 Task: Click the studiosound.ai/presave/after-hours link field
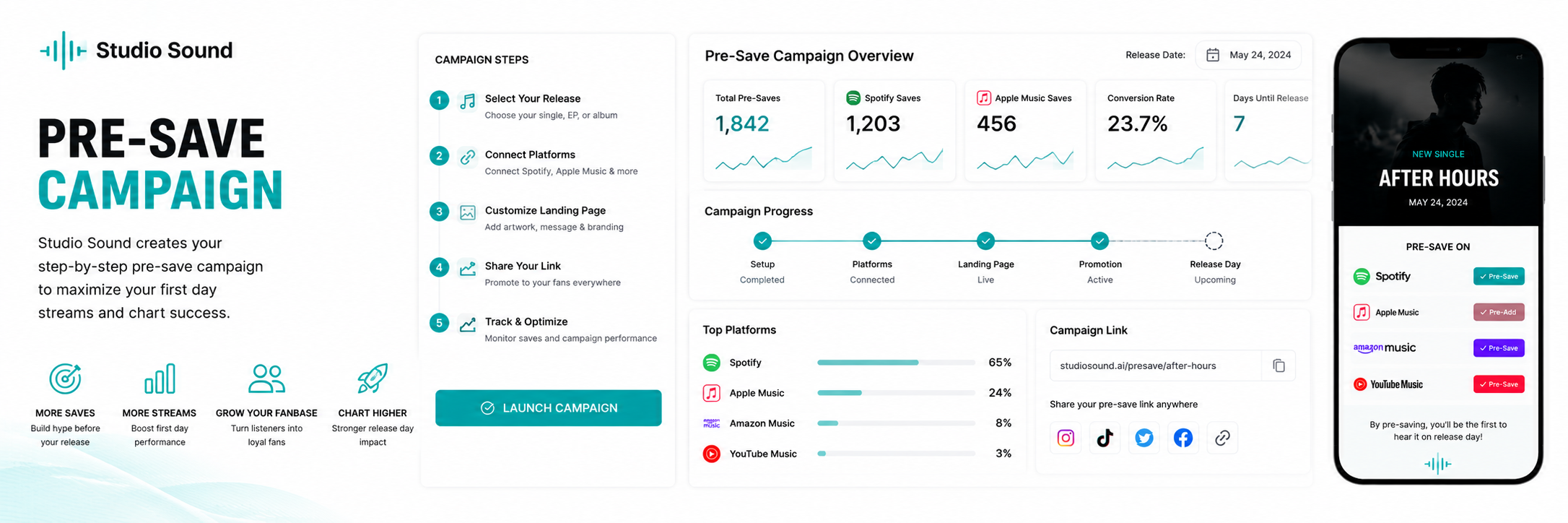1155,366
